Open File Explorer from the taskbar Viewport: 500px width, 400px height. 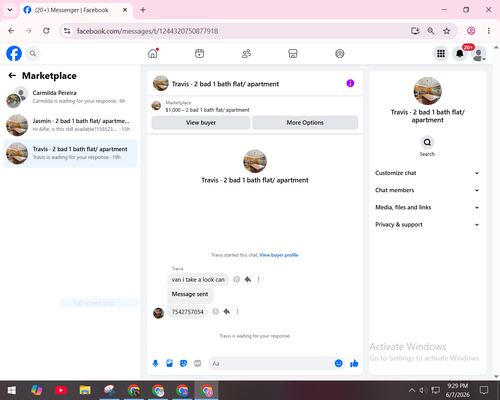[x=85, y=390]
